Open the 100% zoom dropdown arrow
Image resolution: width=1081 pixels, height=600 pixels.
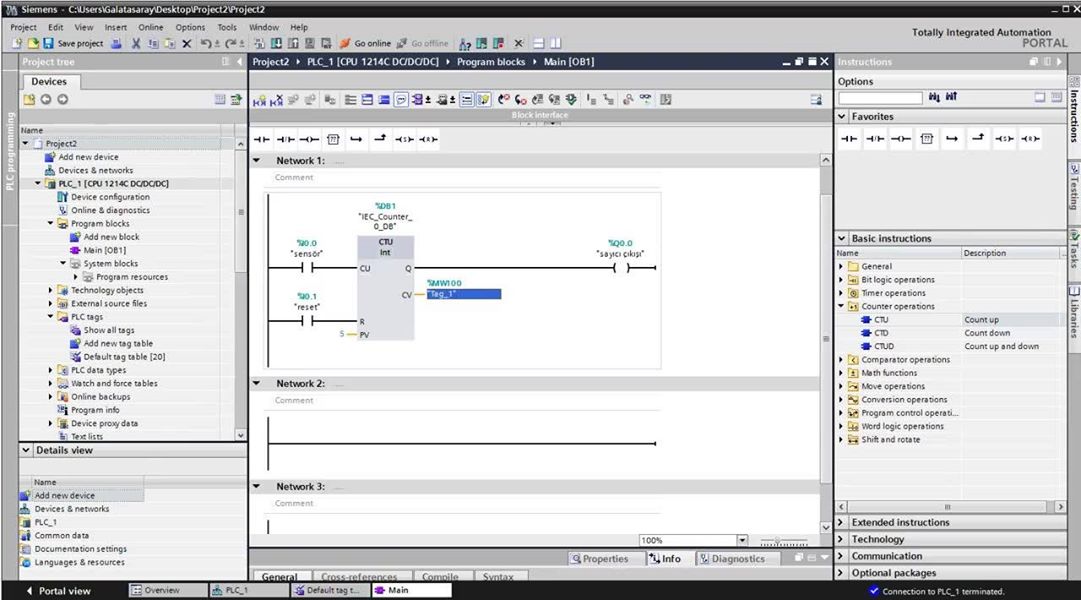(x=742, y=540)
